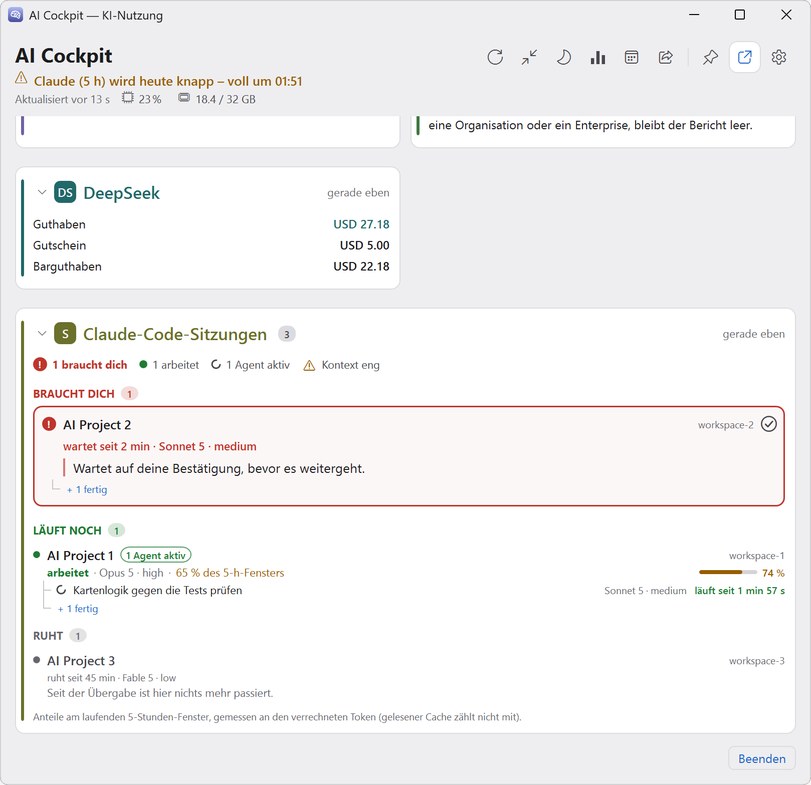The height and width of the screenshot is (785, 811).
Task: Collapse the Claude-Code-Sitzungen chevron
Action: pyautogui.click(x=42, y=334)
